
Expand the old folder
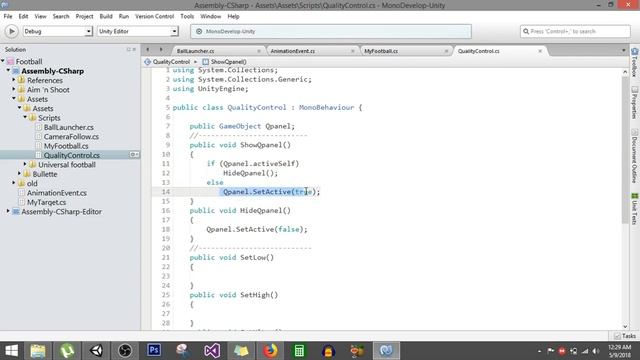click(x=14, y=183)
